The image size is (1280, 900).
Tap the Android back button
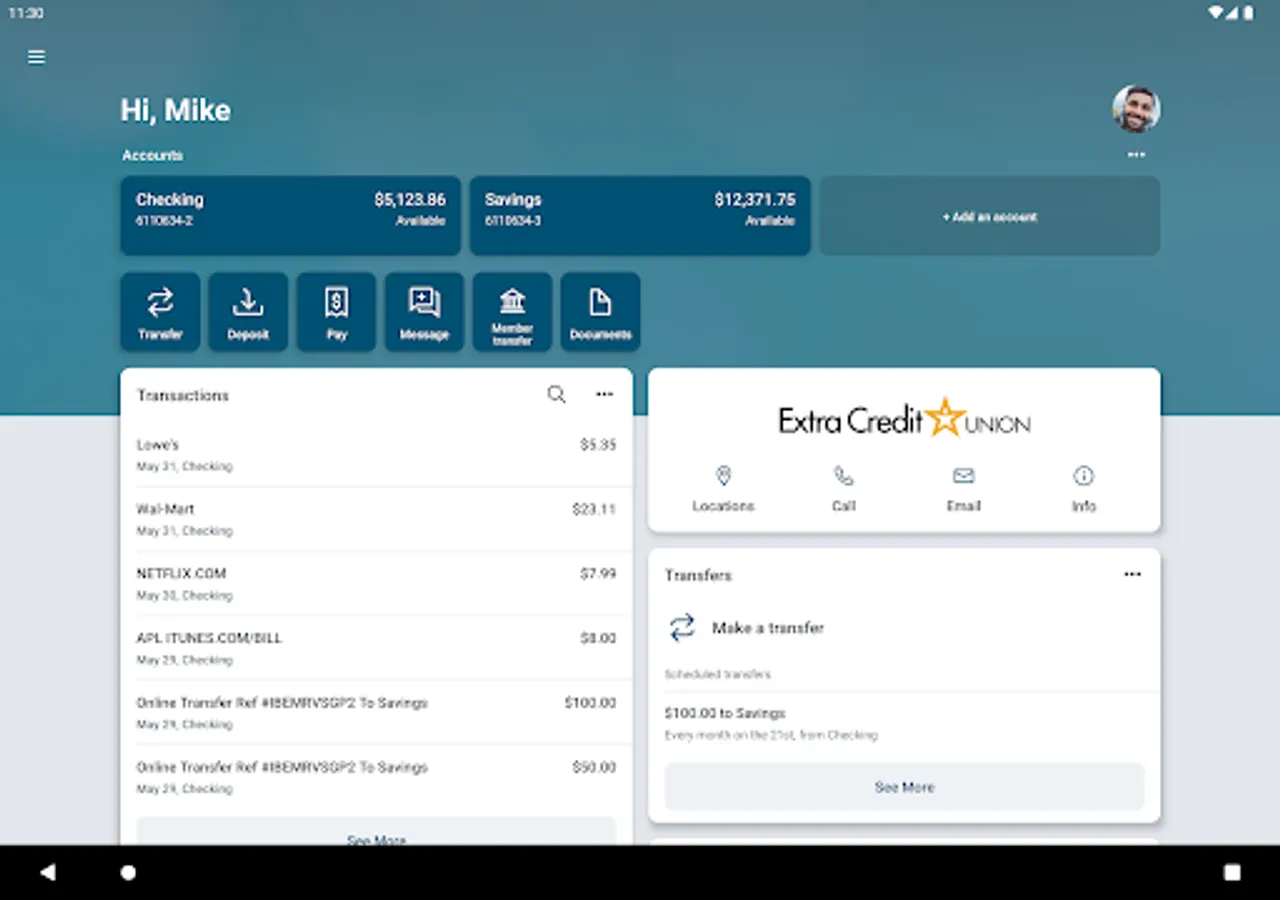pos(47,872)
